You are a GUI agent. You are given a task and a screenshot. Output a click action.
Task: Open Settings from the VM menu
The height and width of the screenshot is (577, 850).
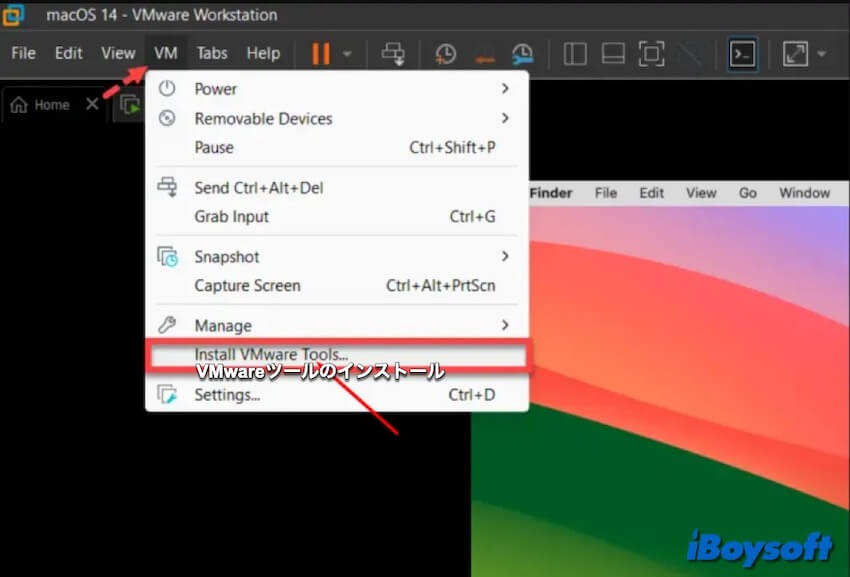click(337, 395)
